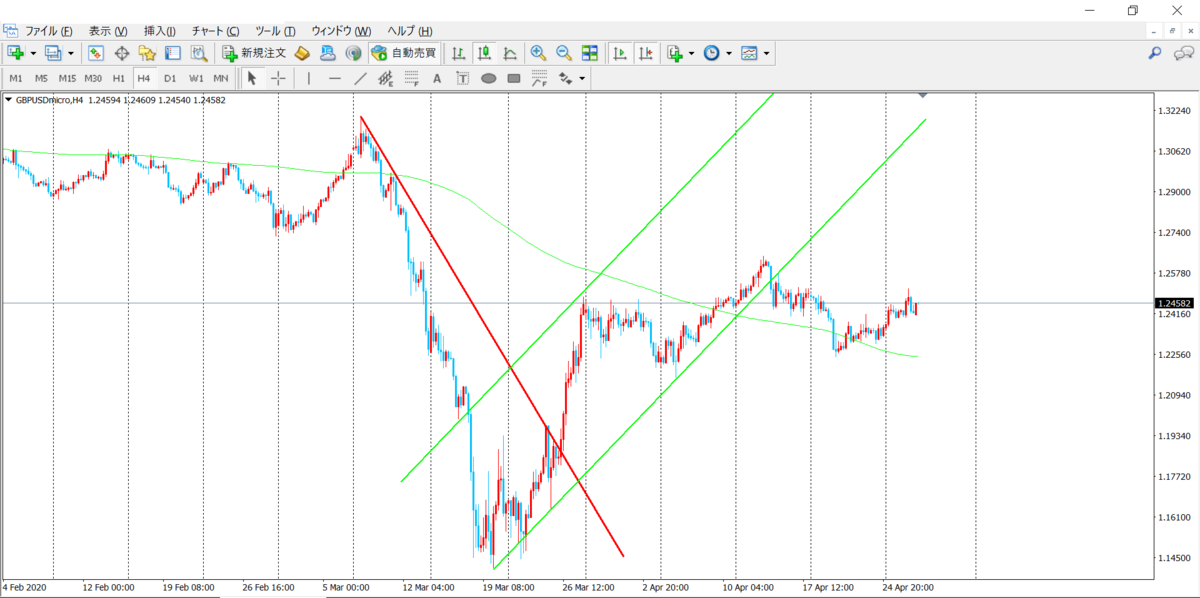Switch to the D1 timeframe
Image resolution: width=1200 pixels, height=598 pixels.
pyautogui.click(x=170, y=78)
